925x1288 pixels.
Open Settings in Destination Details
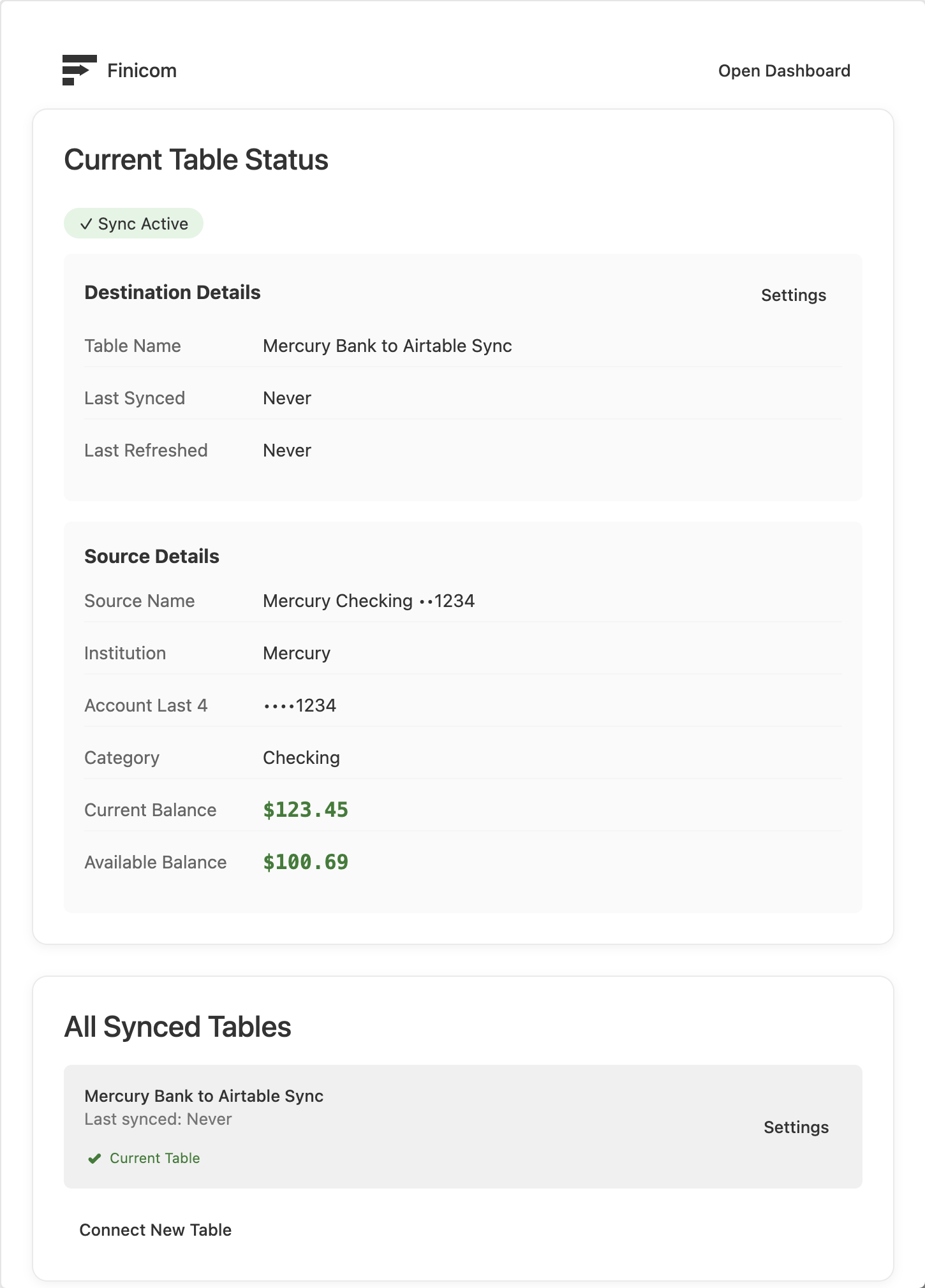coord(793,295)
